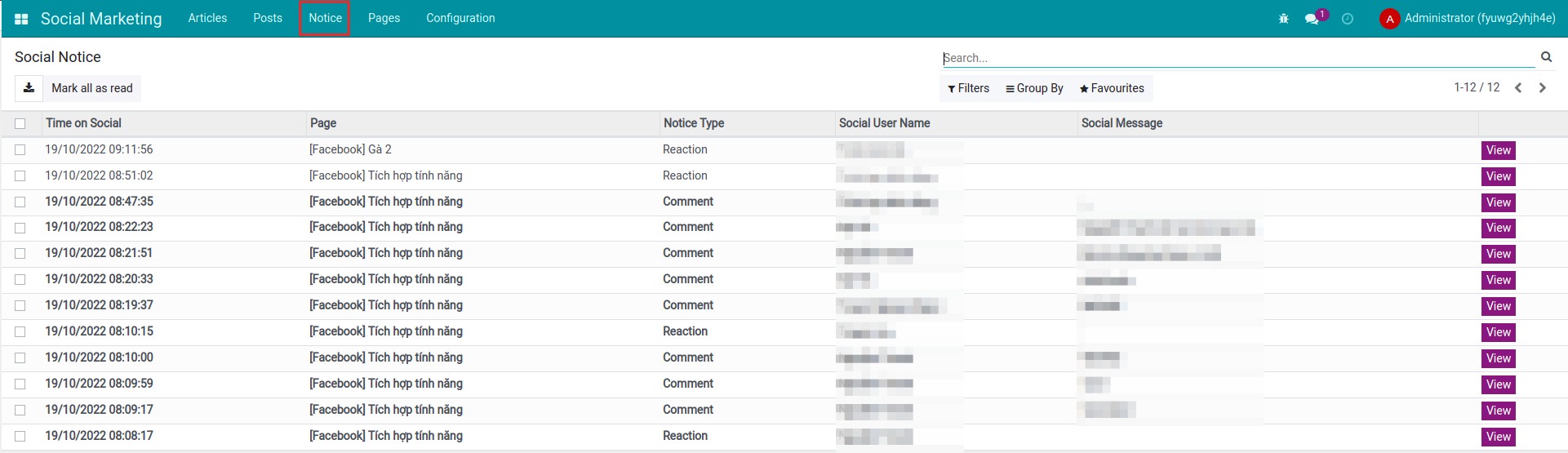Open the Group By dropdown
Viewport: 1568px width, 453px height.
1034,88
